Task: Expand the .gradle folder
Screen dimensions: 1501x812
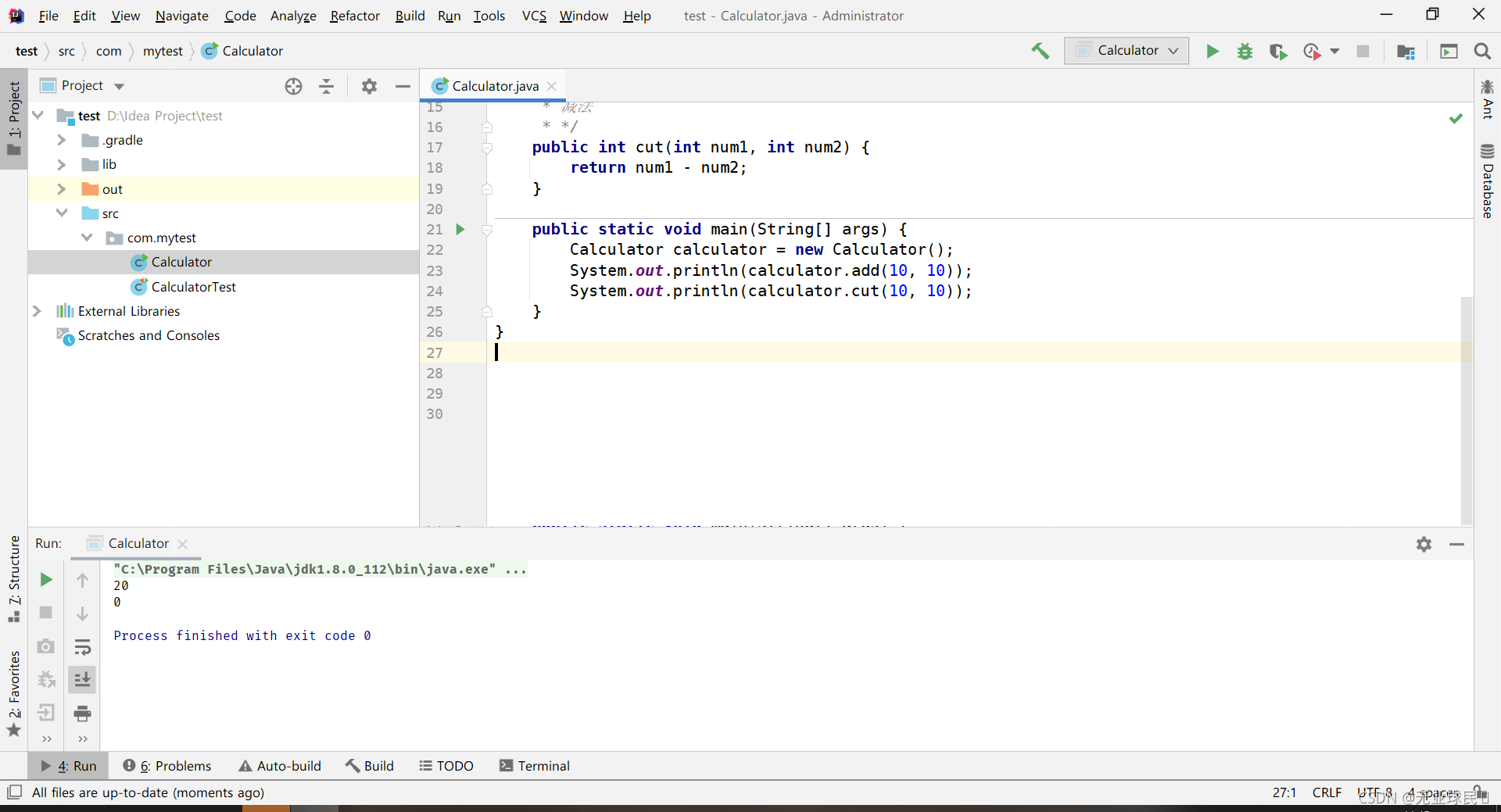Action: [62, 140]
